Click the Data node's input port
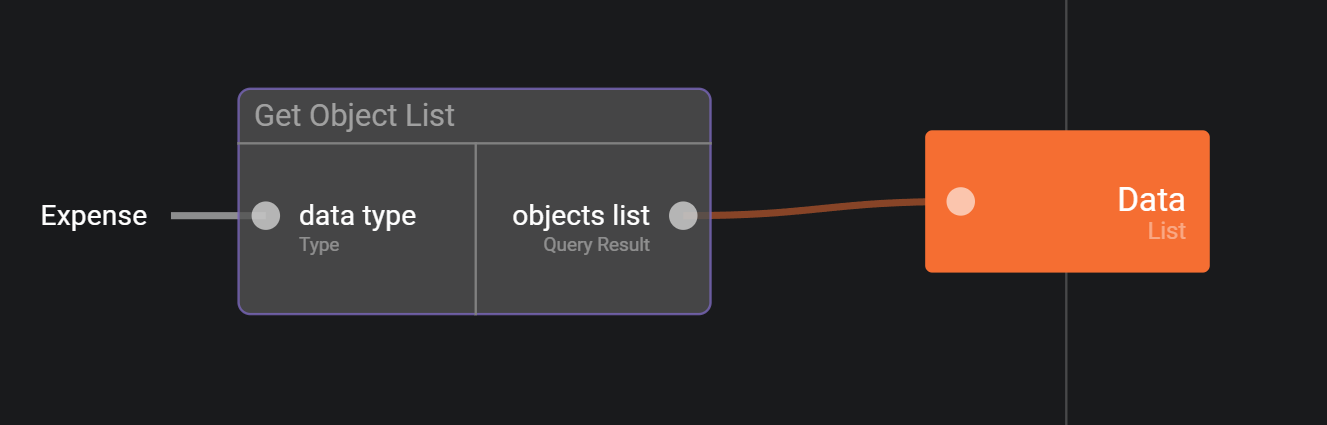The height and width of the screenshot is (425, 1327). [x=960, y=201]
